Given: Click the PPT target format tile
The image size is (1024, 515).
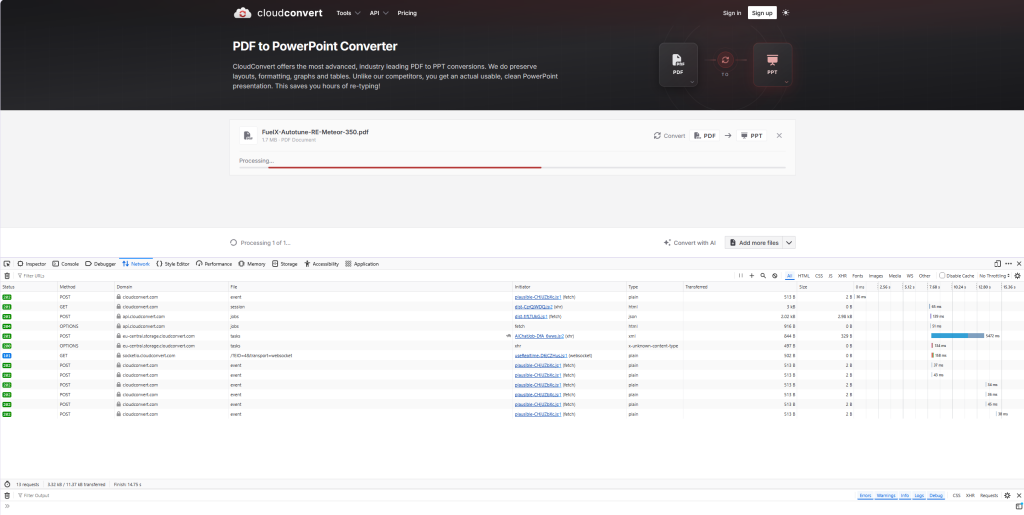Looking at the screenshot, I should tap(773, 65).
